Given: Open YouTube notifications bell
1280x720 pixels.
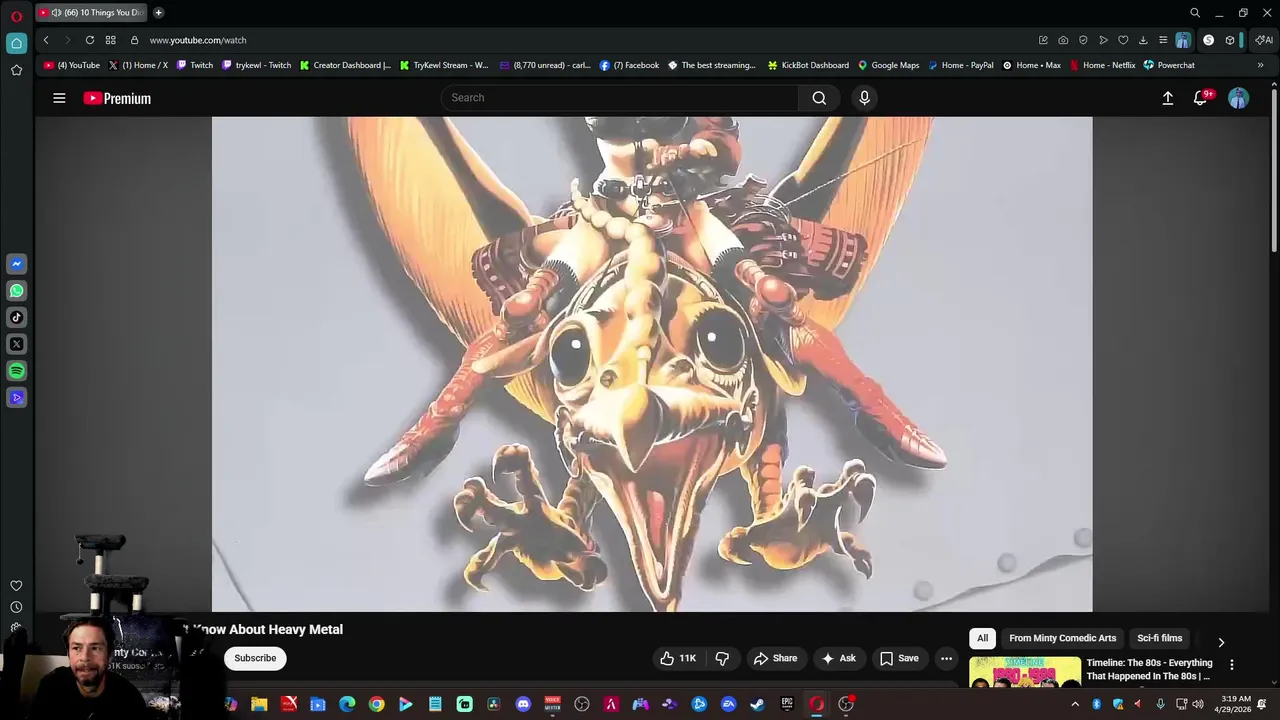Looking at the screenshot, I should click(1201, 98).
